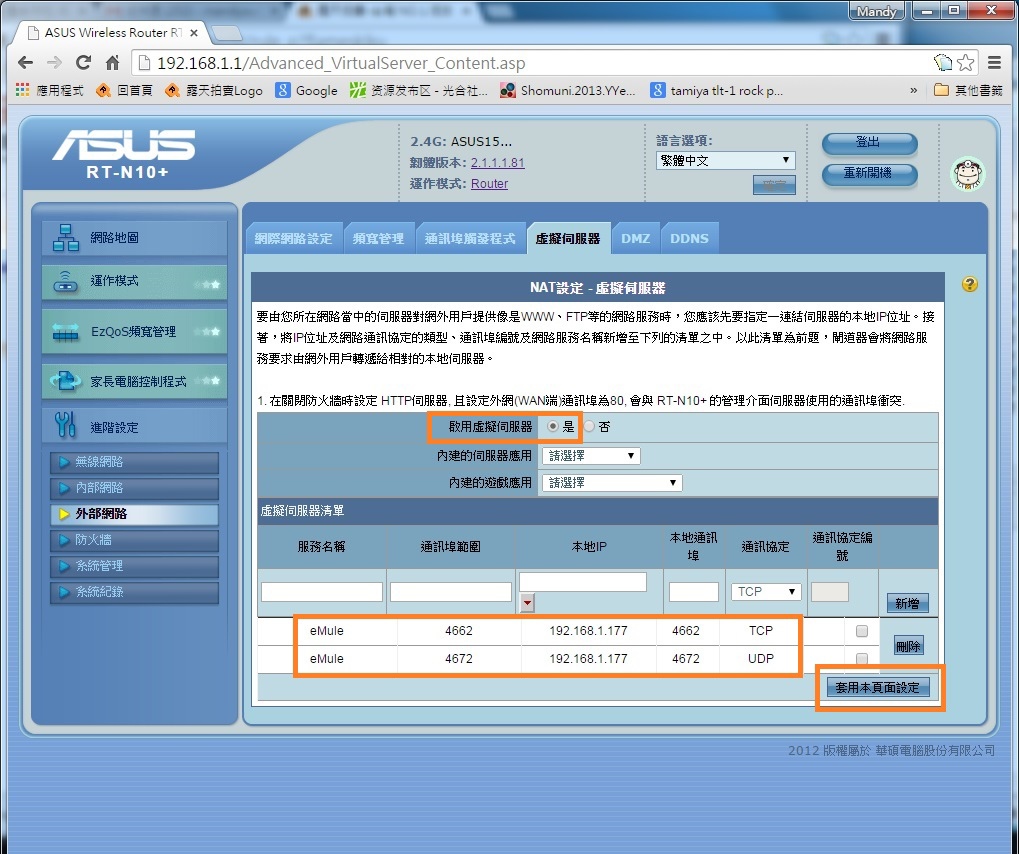Switch to the 網際網路設定 tab

click(x=294, y=239)
